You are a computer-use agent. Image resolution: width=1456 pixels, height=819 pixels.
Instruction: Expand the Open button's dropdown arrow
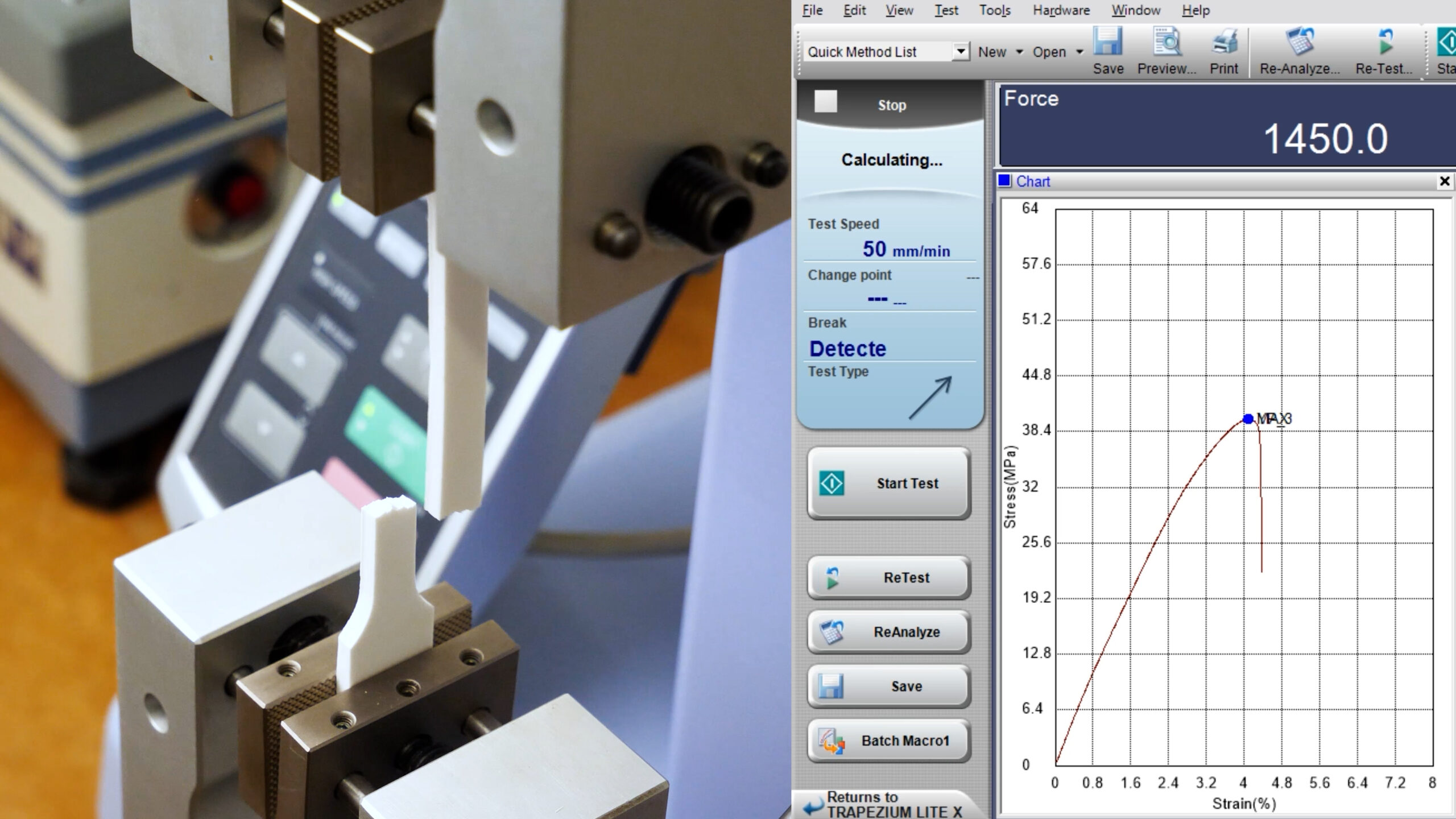(x=1079, y=52)
